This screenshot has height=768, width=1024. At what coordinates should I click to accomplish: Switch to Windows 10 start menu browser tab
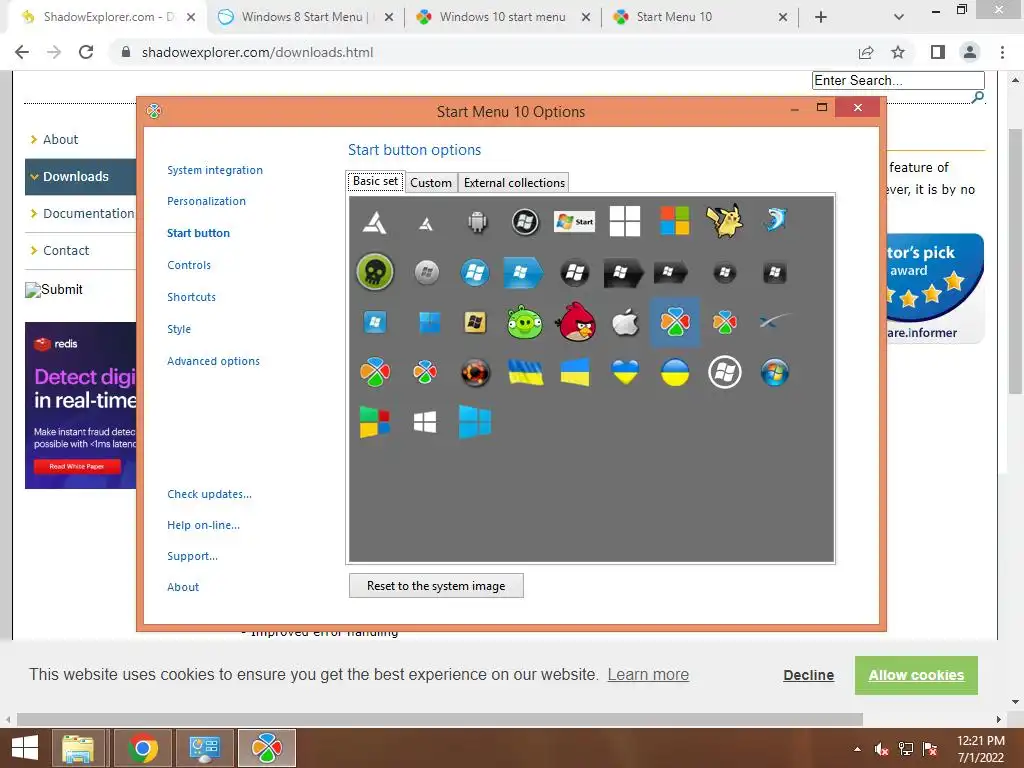[502, 17]
